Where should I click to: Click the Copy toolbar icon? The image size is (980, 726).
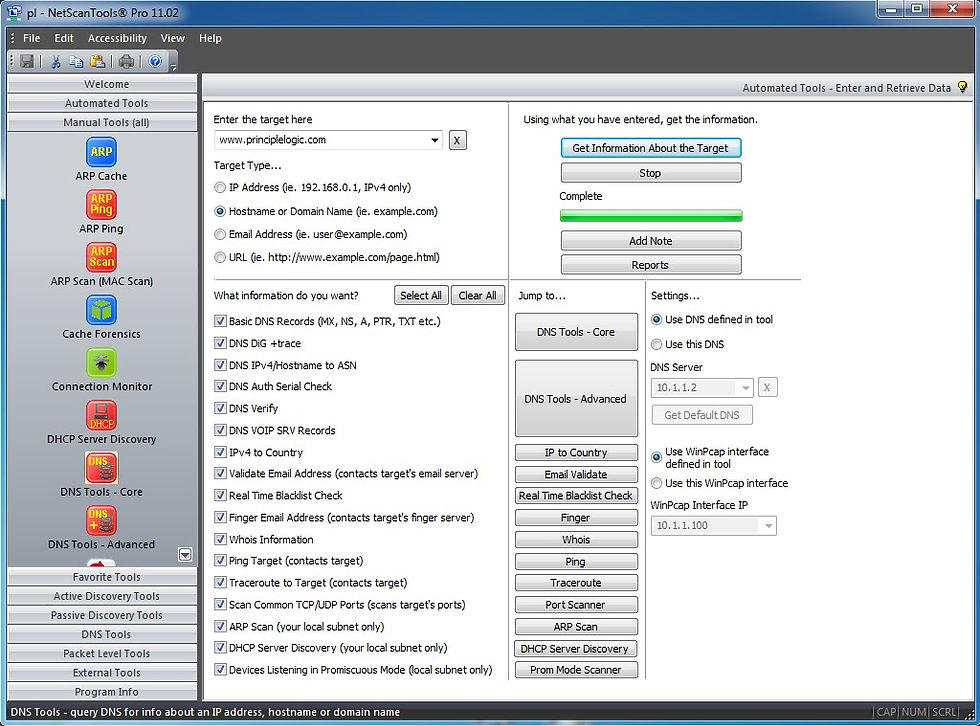pyautogui.click(x=76, y=61)
